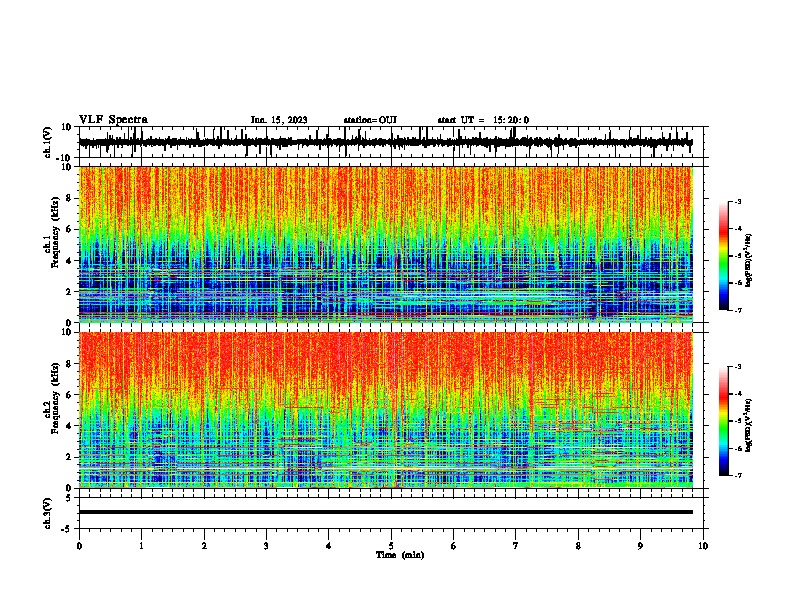Click the "8" kHz tick on ch.2 frequency axis
This screenshot has width=792, height=612.
click(x=69, y=364)
